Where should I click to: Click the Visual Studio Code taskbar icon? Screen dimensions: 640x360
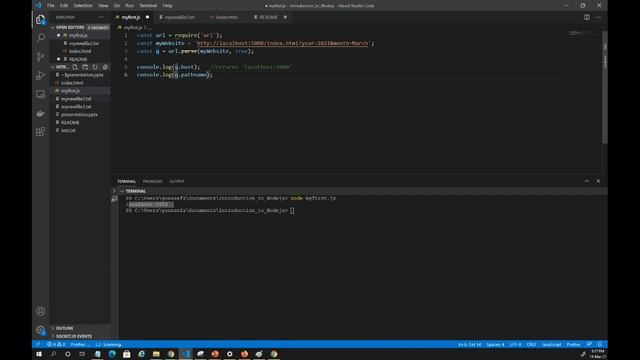tap(186, 354)
